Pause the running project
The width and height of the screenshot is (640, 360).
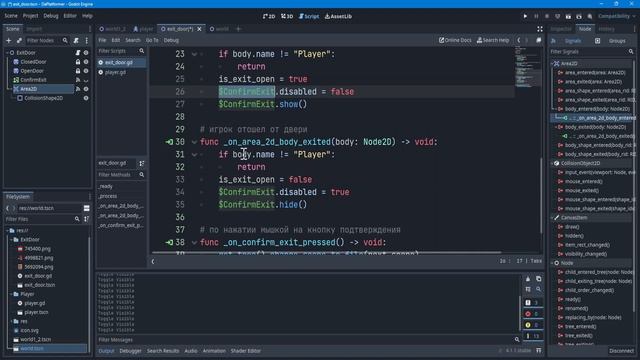(536, 16)
